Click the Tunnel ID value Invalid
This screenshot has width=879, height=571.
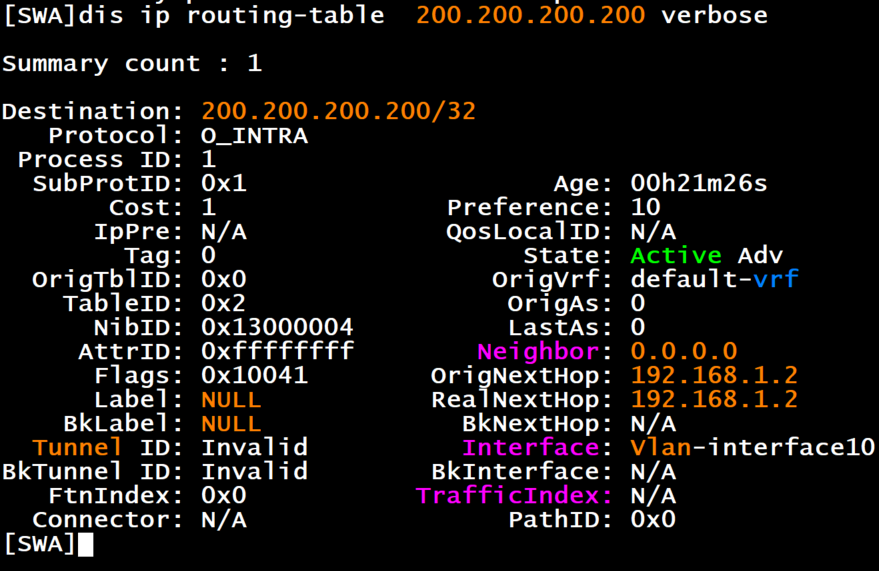pos(255,447)
